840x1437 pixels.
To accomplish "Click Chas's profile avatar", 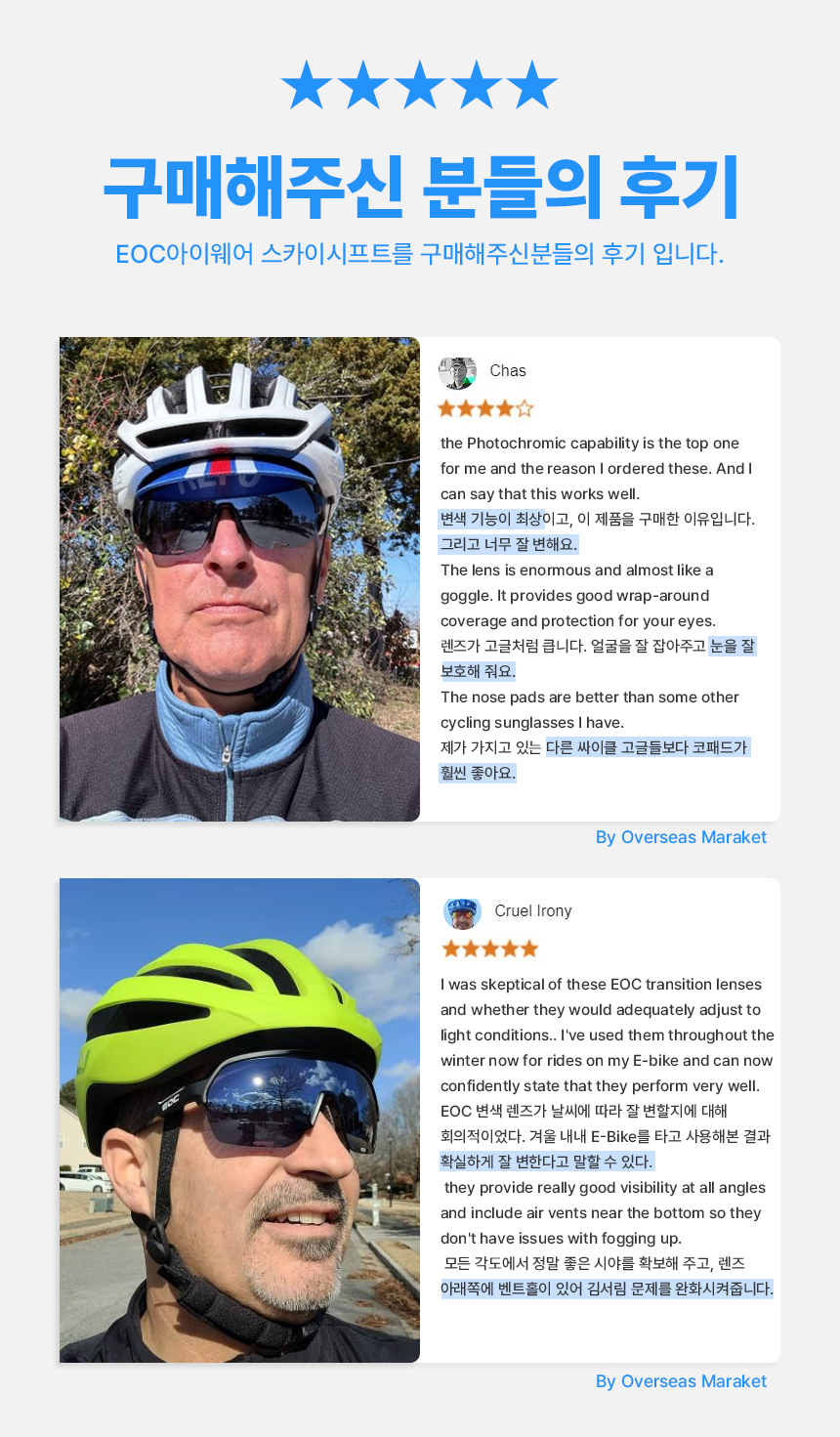I will point(457,372).
